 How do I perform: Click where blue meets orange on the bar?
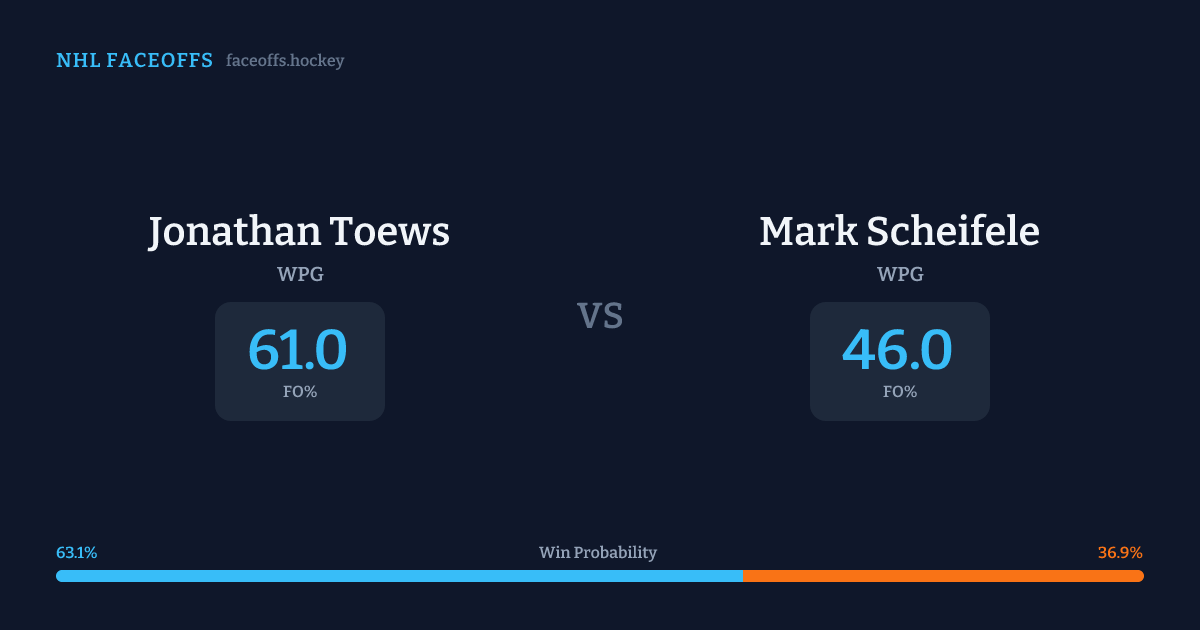click(743, 576)
